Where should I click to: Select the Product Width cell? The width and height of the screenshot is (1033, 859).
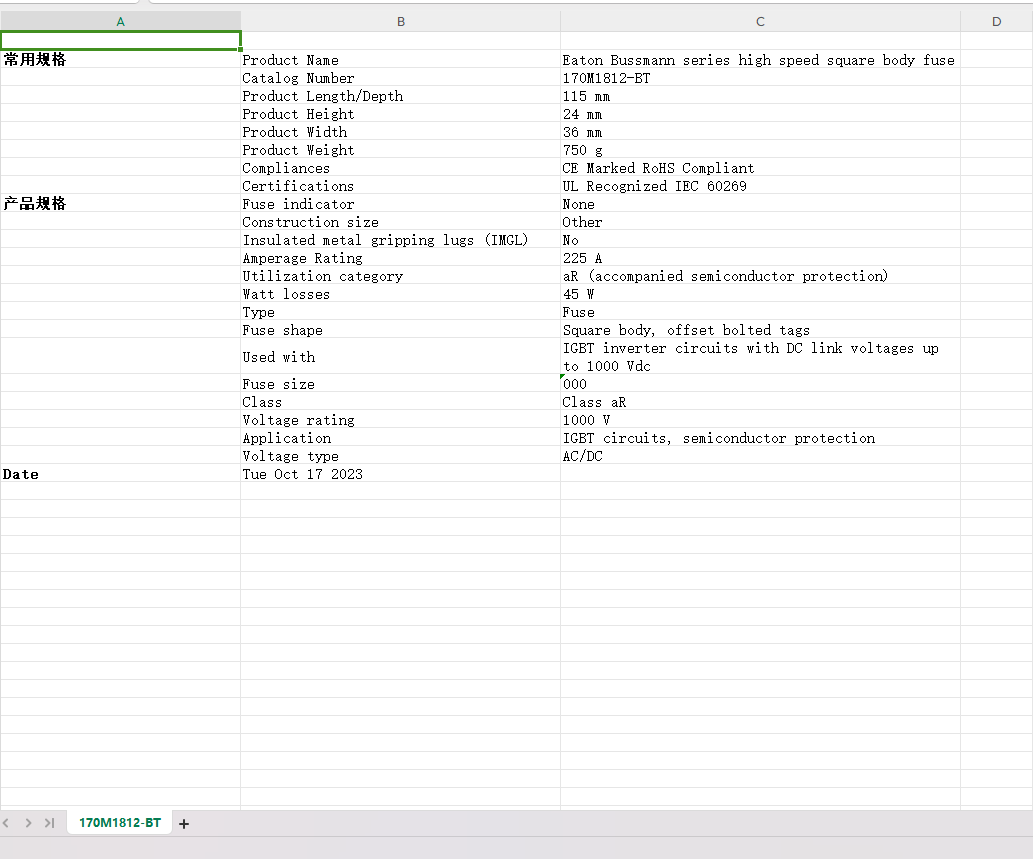pos(401,132)
